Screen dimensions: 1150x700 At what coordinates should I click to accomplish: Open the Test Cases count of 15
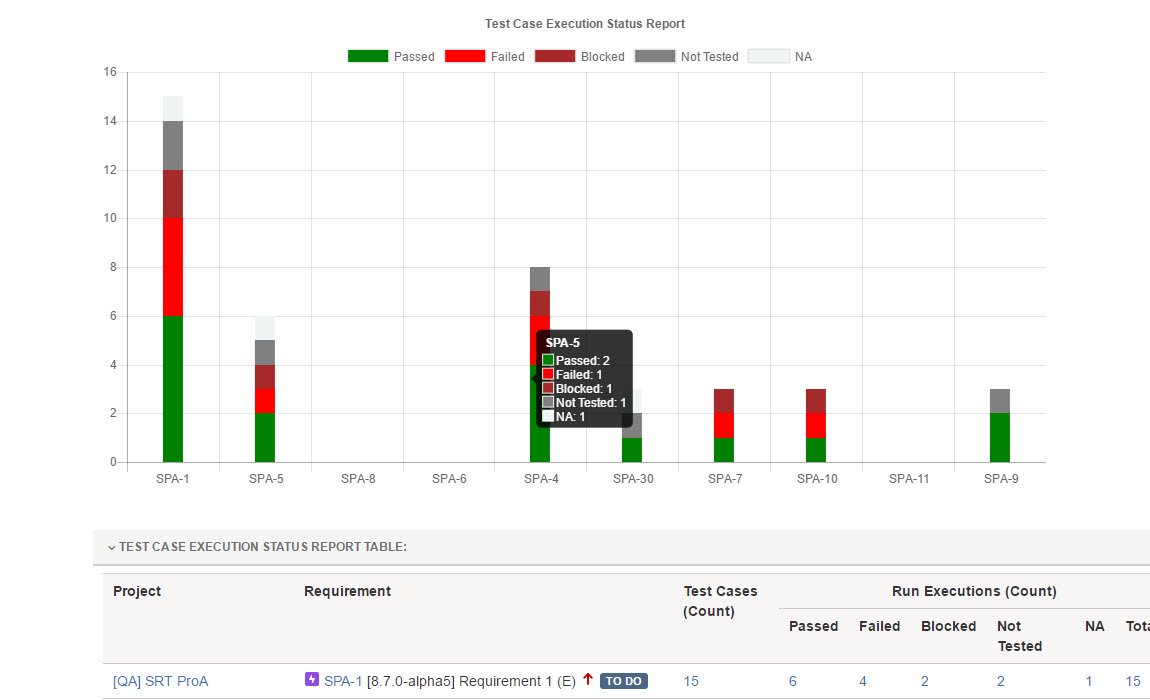tap(691, 681)
